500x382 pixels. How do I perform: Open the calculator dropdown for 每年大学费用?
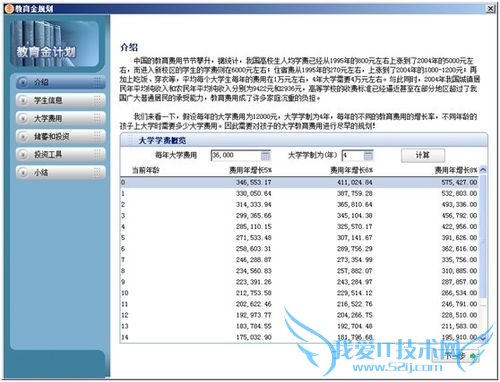click(266, 155)
